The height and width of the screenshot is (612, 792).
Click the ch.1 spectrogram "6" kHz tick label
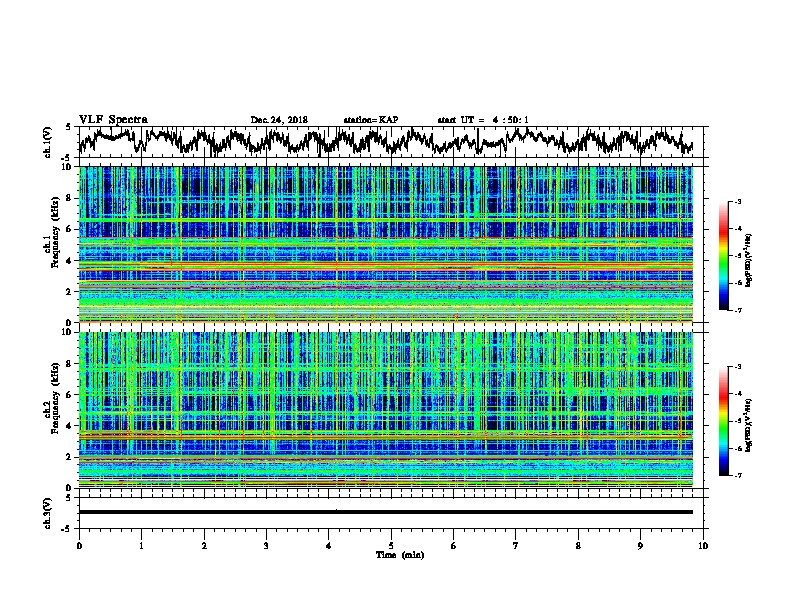[x=70, y=229]
